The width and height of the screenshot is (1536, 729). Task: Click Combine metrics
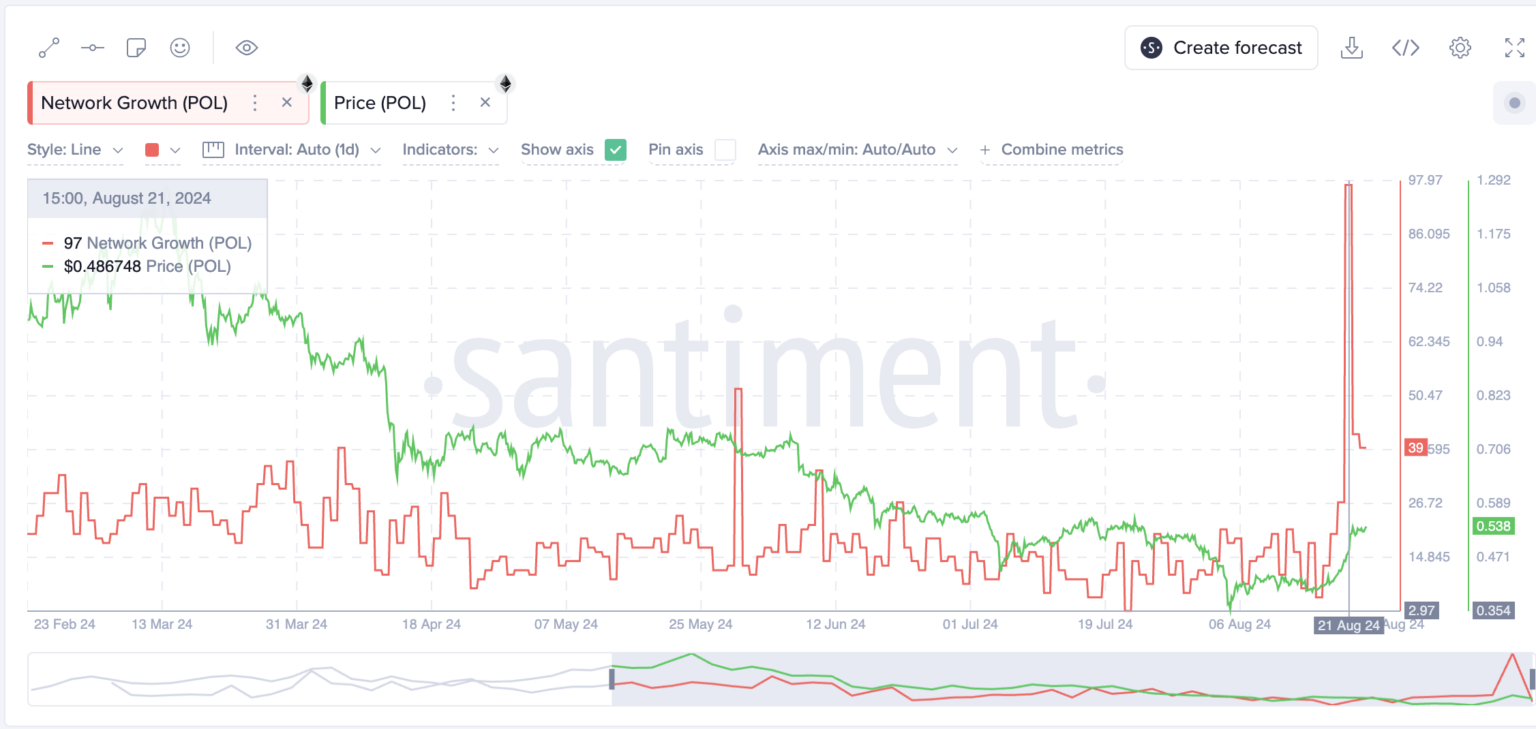[1051, 150]
